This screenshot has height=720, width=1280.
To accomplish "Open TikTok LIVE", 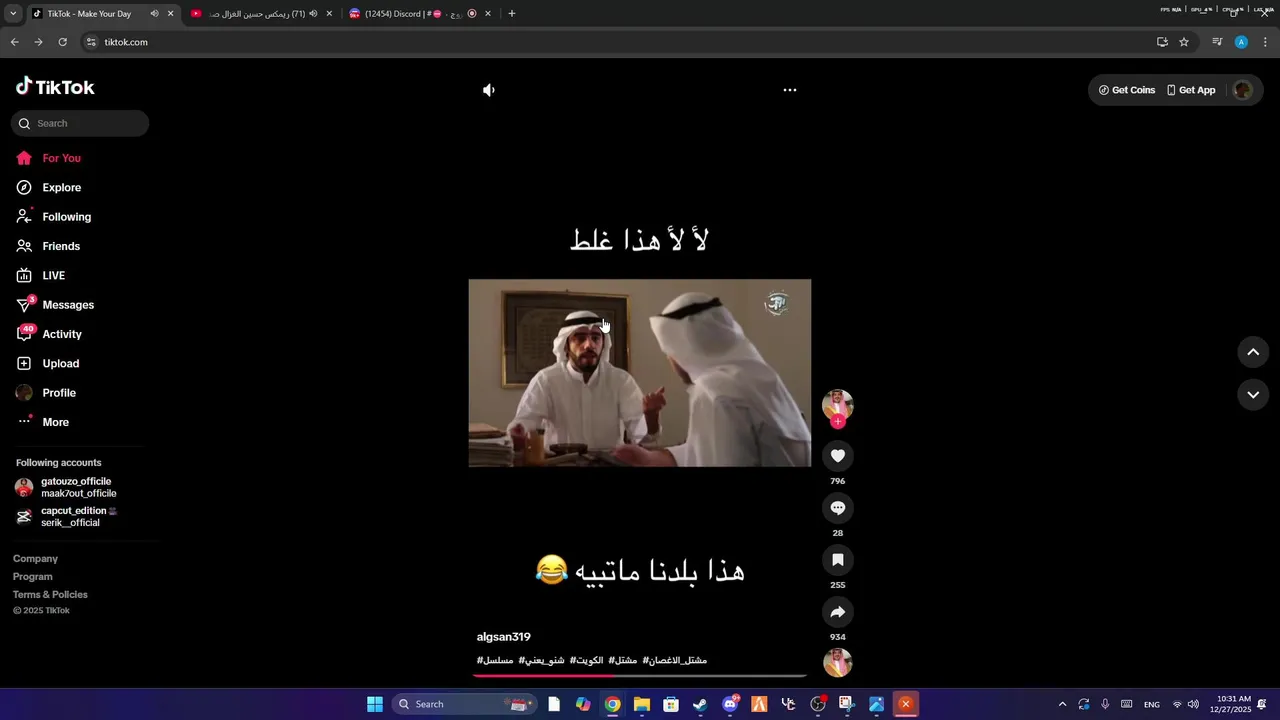I will (x=41, y=275).
